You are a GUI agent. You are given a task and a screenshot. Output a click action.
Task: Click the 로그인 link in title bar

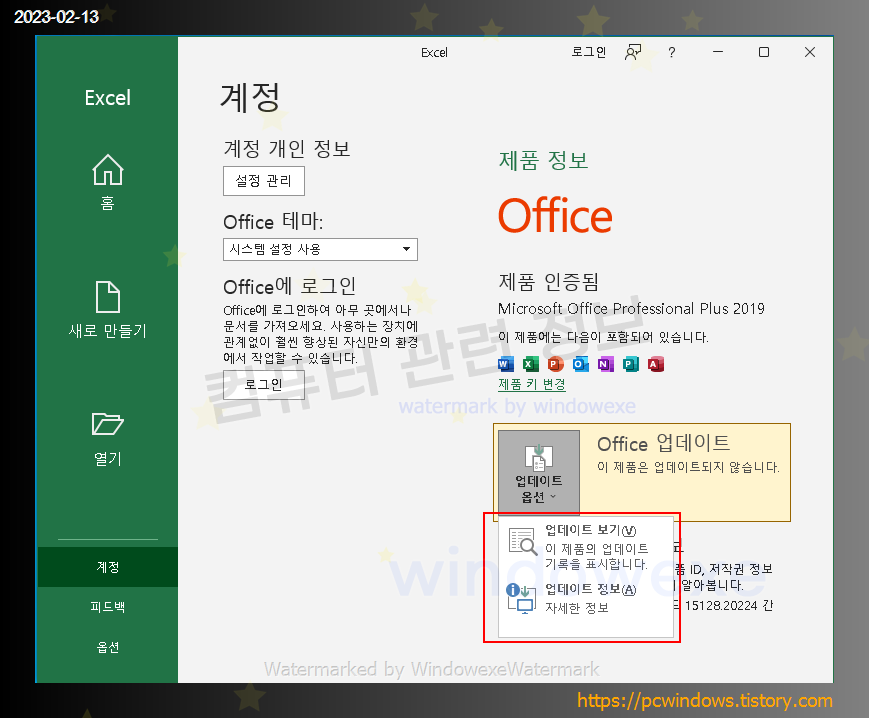point(589,52)
